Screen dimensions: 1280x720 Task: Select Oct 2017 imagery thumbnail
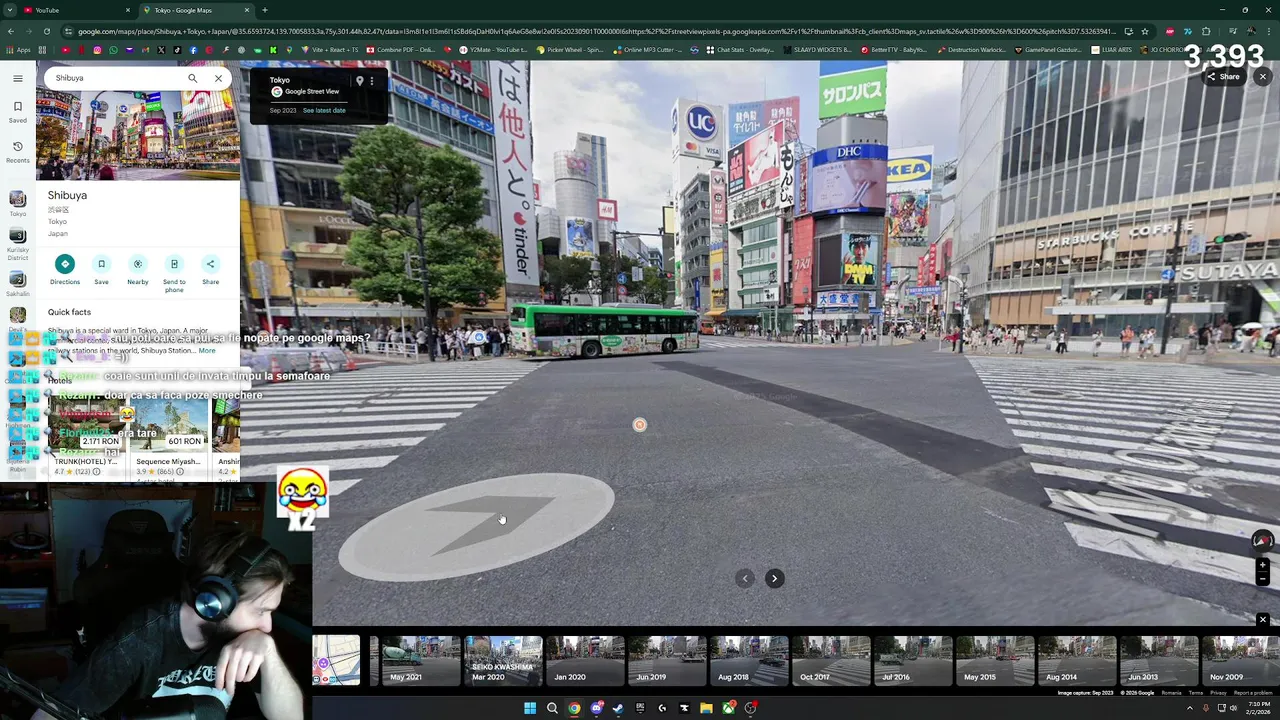click(831, 660)
